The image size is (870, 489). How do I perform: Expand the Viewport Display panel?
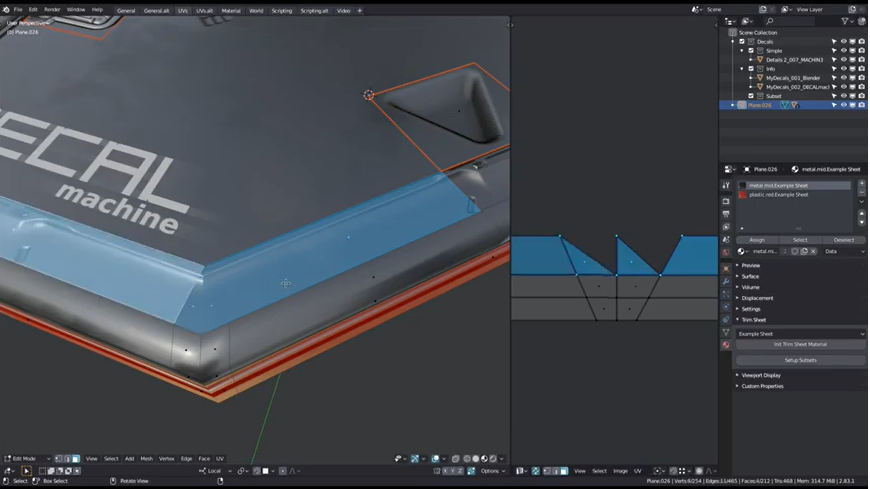tap(761, 375)
